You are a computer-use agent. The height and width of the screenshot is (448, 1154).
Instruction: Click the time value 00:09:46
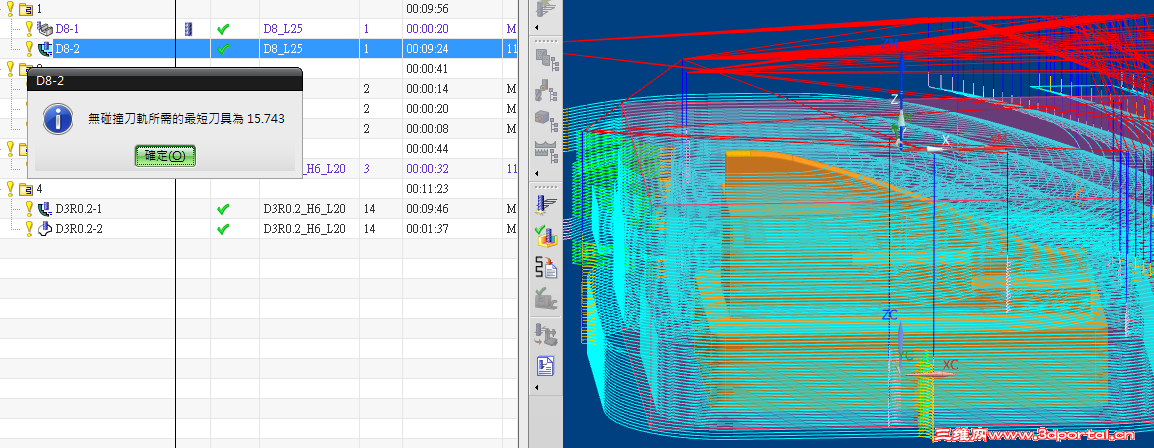pyautogui.click(x=427, y=209)
